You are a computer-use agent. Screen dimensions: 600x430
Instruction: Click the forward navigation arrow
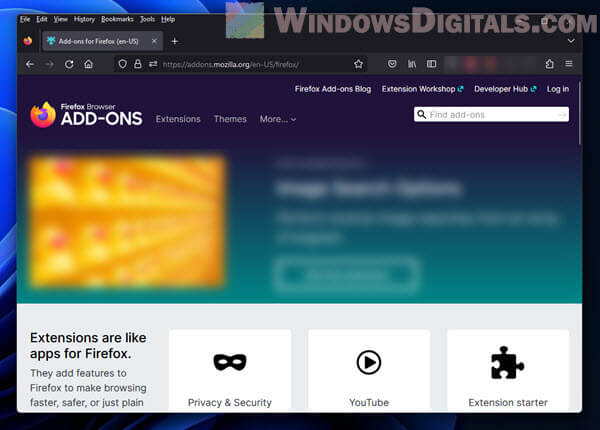(x=49, y=64)
